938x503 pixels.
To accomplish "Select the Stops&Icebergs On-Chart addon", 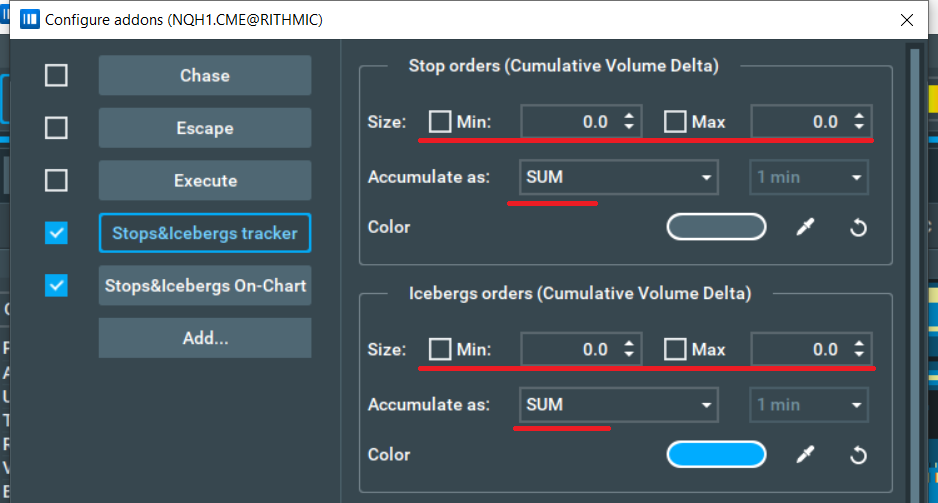I will [x=205, y=286].
